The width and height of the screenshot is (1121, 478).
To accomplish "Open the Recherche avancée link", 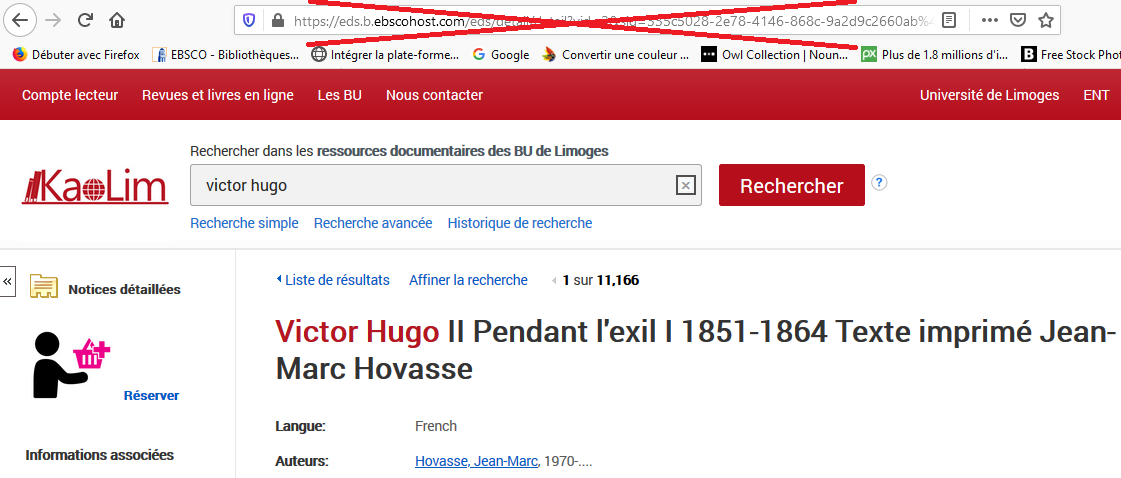I will 373,223.
